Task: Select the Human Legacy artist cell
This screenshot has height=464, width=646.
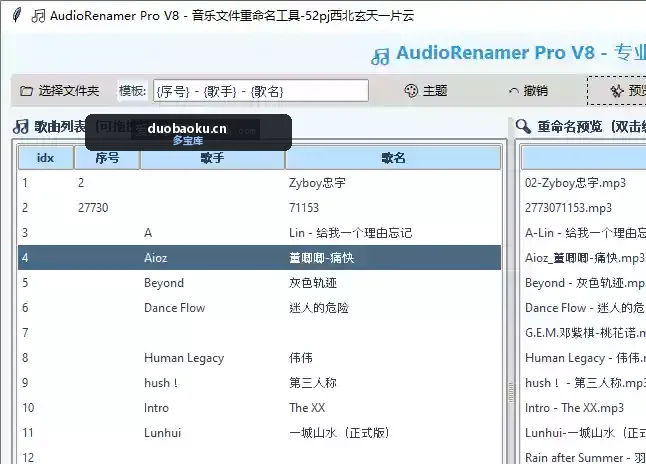Action: 184,358
